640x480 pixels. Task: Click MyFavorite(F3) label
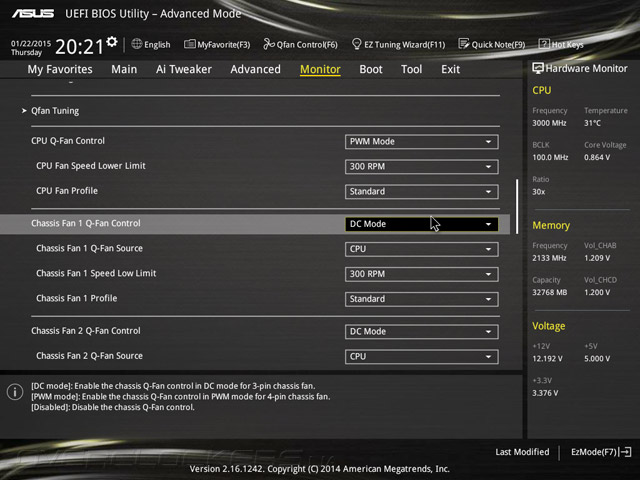[224, 44]
